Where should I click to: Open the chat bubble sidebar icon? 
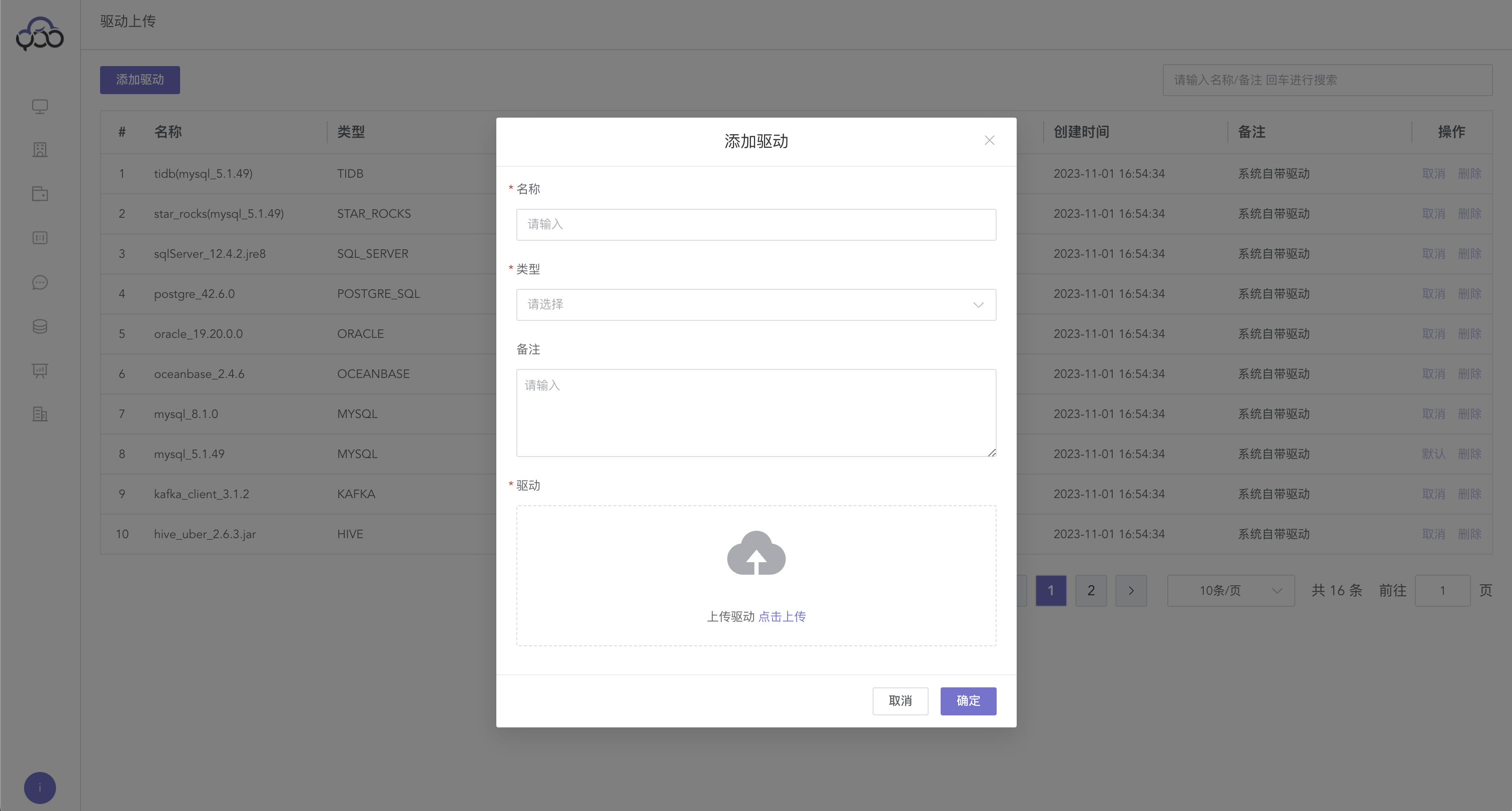pos(40,282)
